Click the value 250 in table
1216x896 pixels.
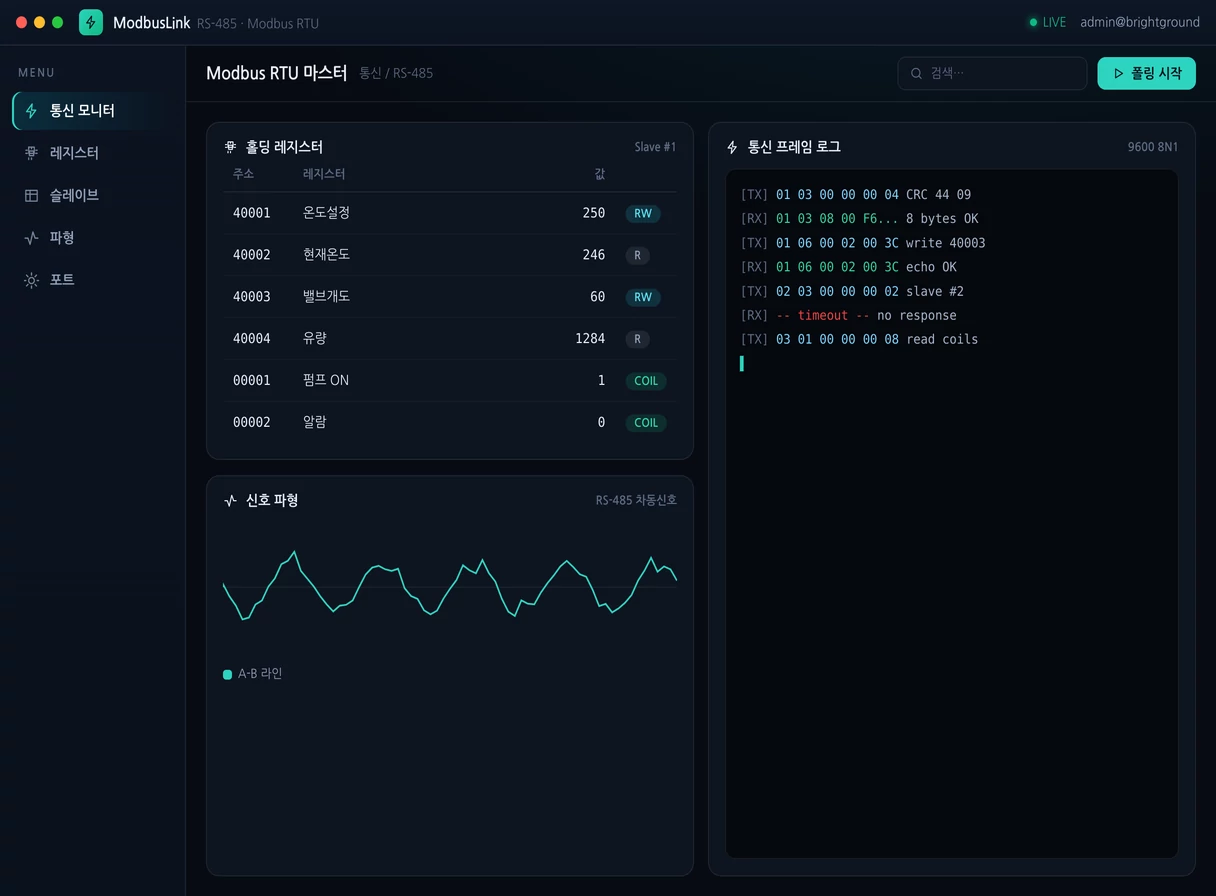pos(593,213)
